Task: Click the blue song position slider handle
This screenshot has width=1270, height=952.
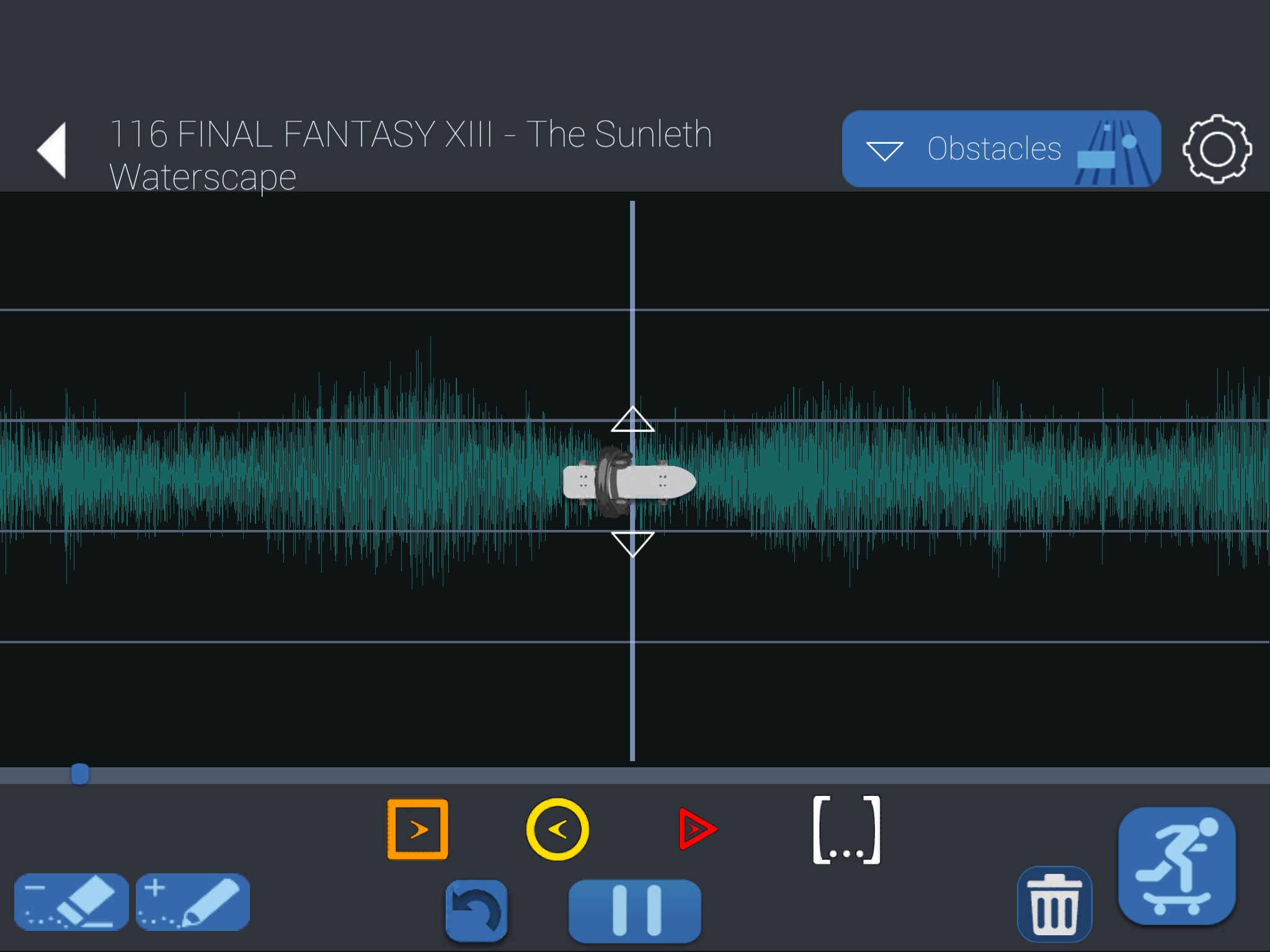Action: 79,773
